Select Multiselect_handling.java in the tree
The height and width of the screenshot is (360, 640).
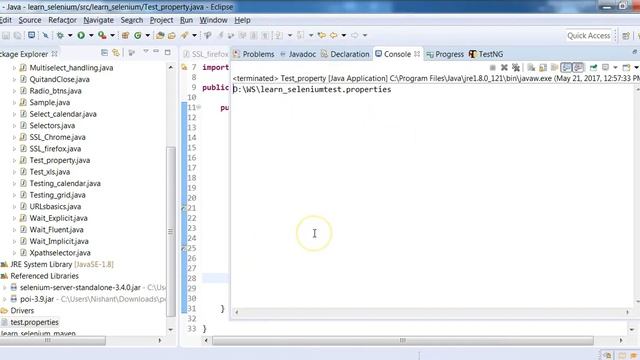click(71, 68)
